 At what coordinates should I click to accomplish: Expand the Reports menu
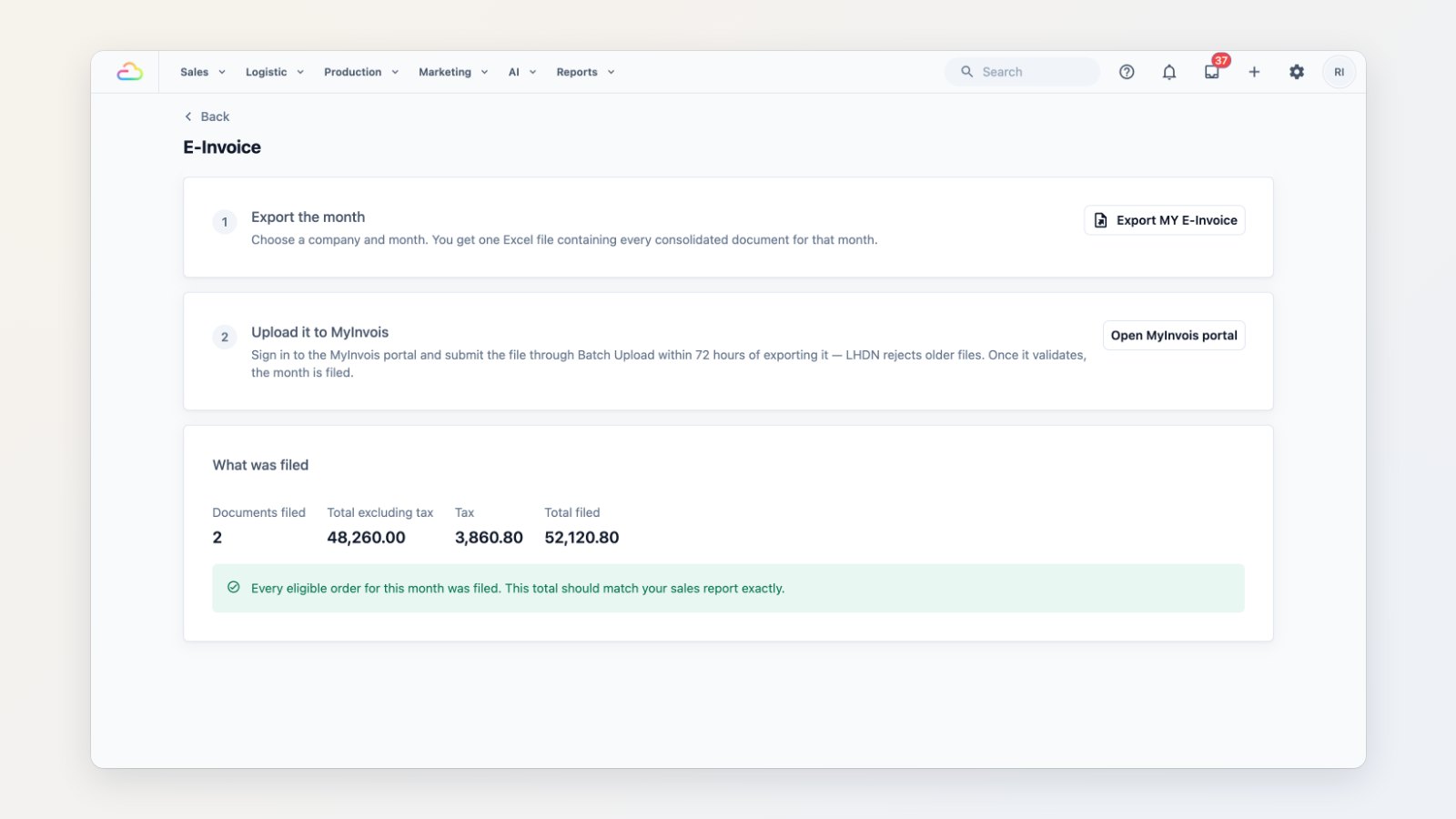585,72
